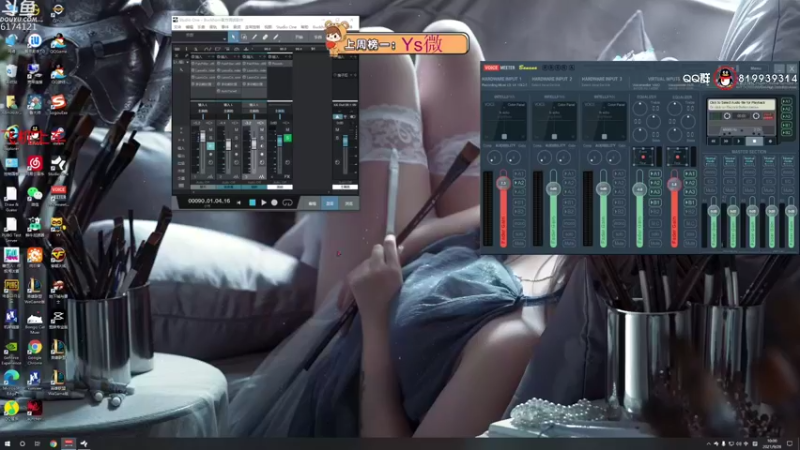
Task: Click the blue stop button in Studio One transport
Action: [x=253, y=203]
